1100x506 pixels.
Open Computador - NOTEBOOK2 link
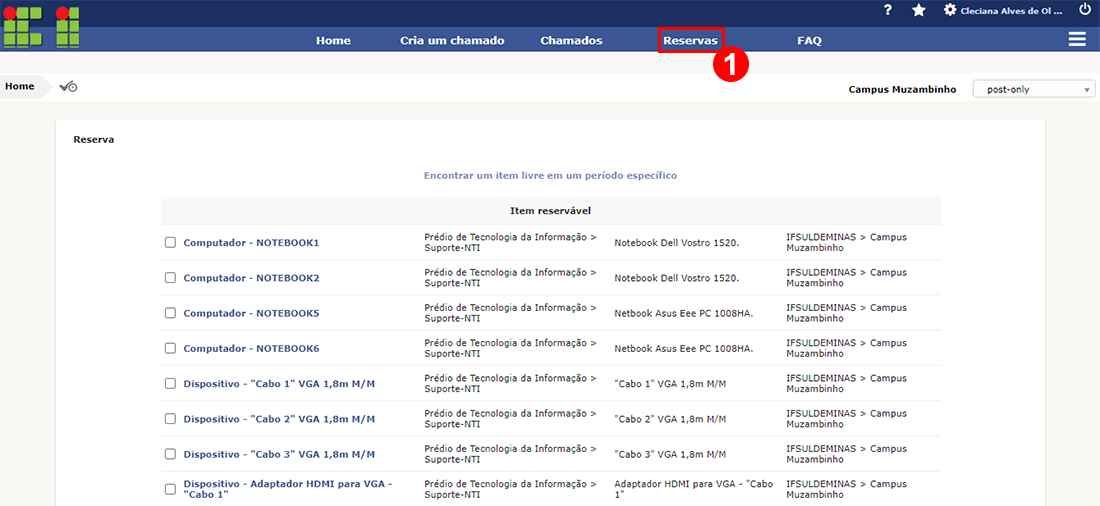click(x=251, y=278)
